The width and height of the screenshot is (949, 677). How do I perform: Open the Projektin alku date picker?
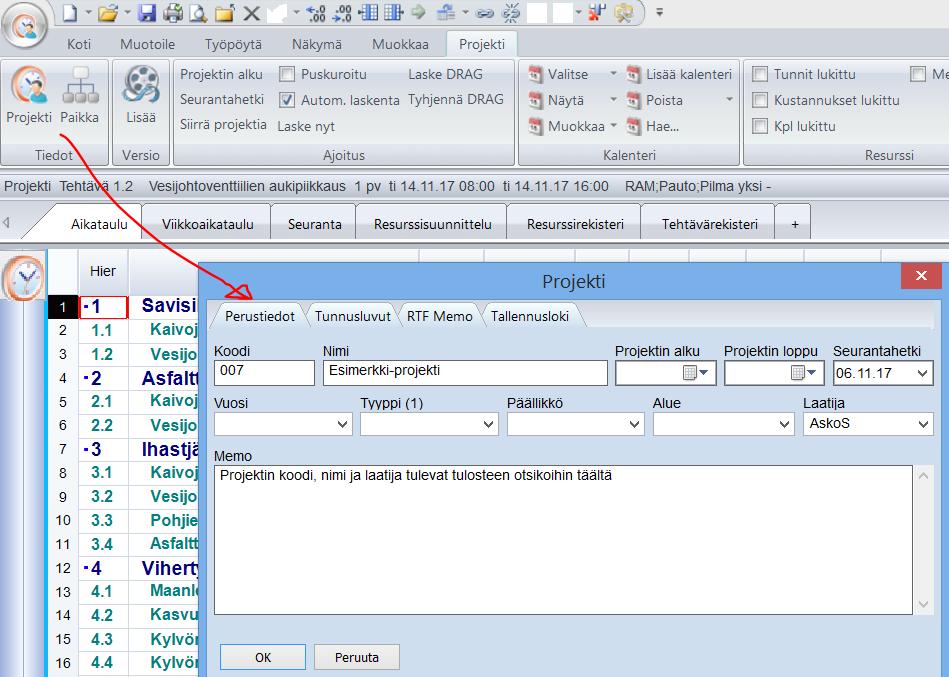click(x=695, y=373)
